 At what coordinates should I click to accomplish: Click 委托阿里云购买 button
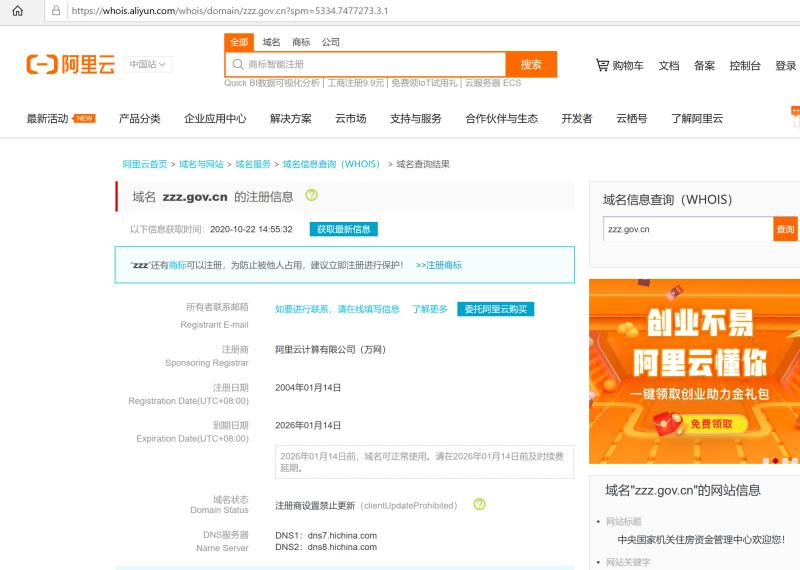coord(495,309)
